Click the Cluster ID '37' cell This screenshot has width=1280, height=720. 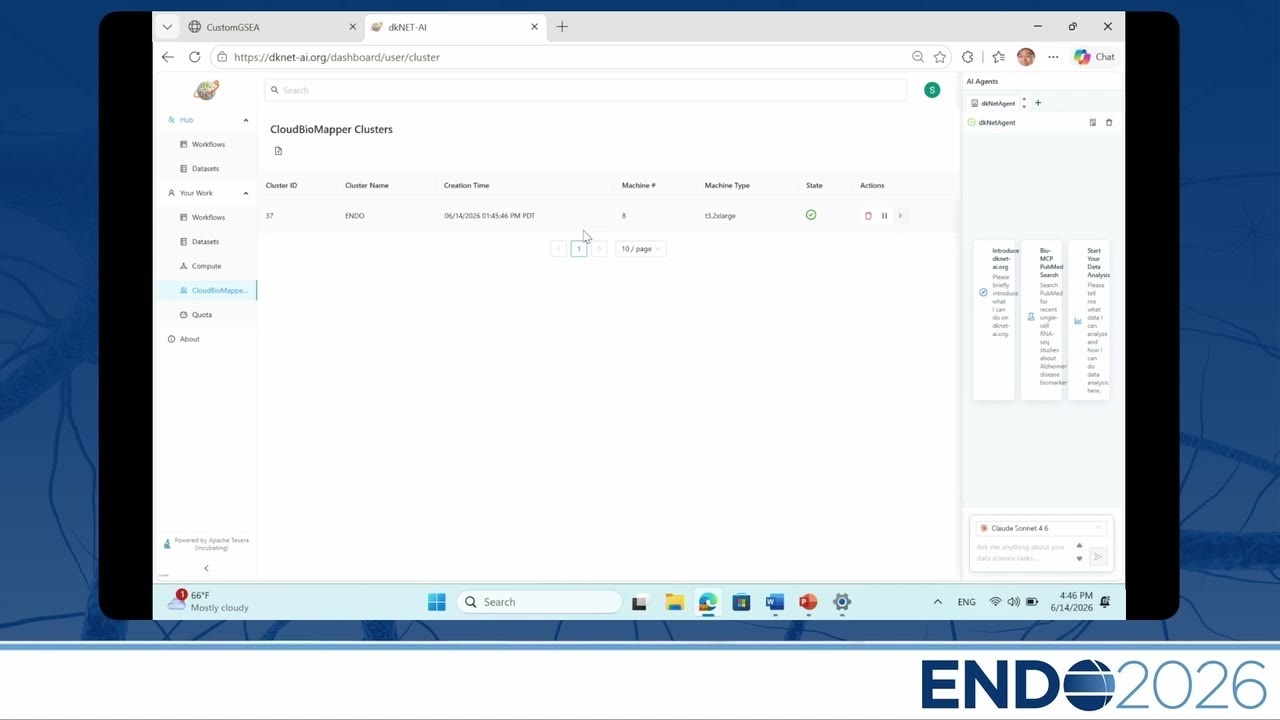click(270, 216)
